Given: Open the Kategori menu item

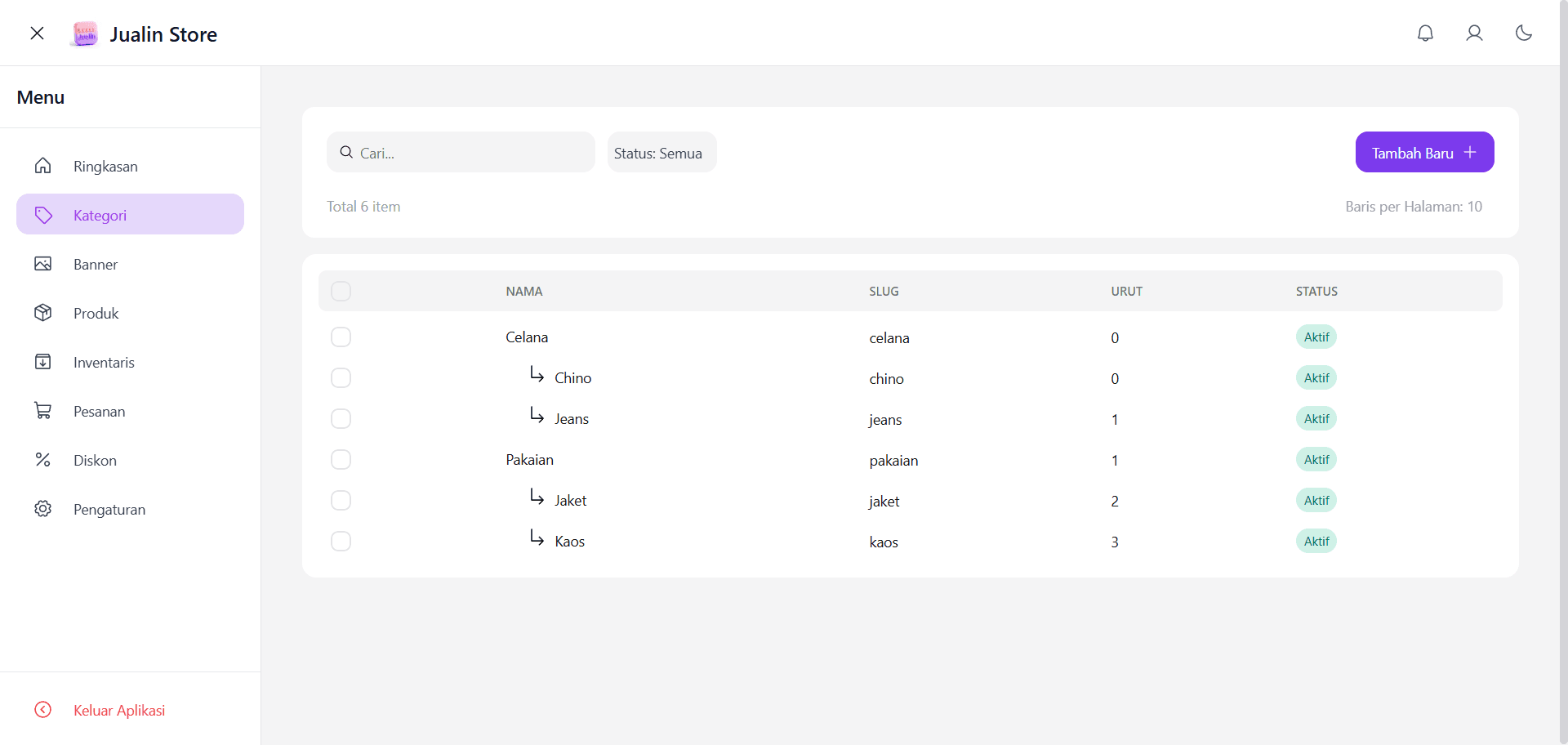Looking at the screenshot, I should [x=100, y=214].
